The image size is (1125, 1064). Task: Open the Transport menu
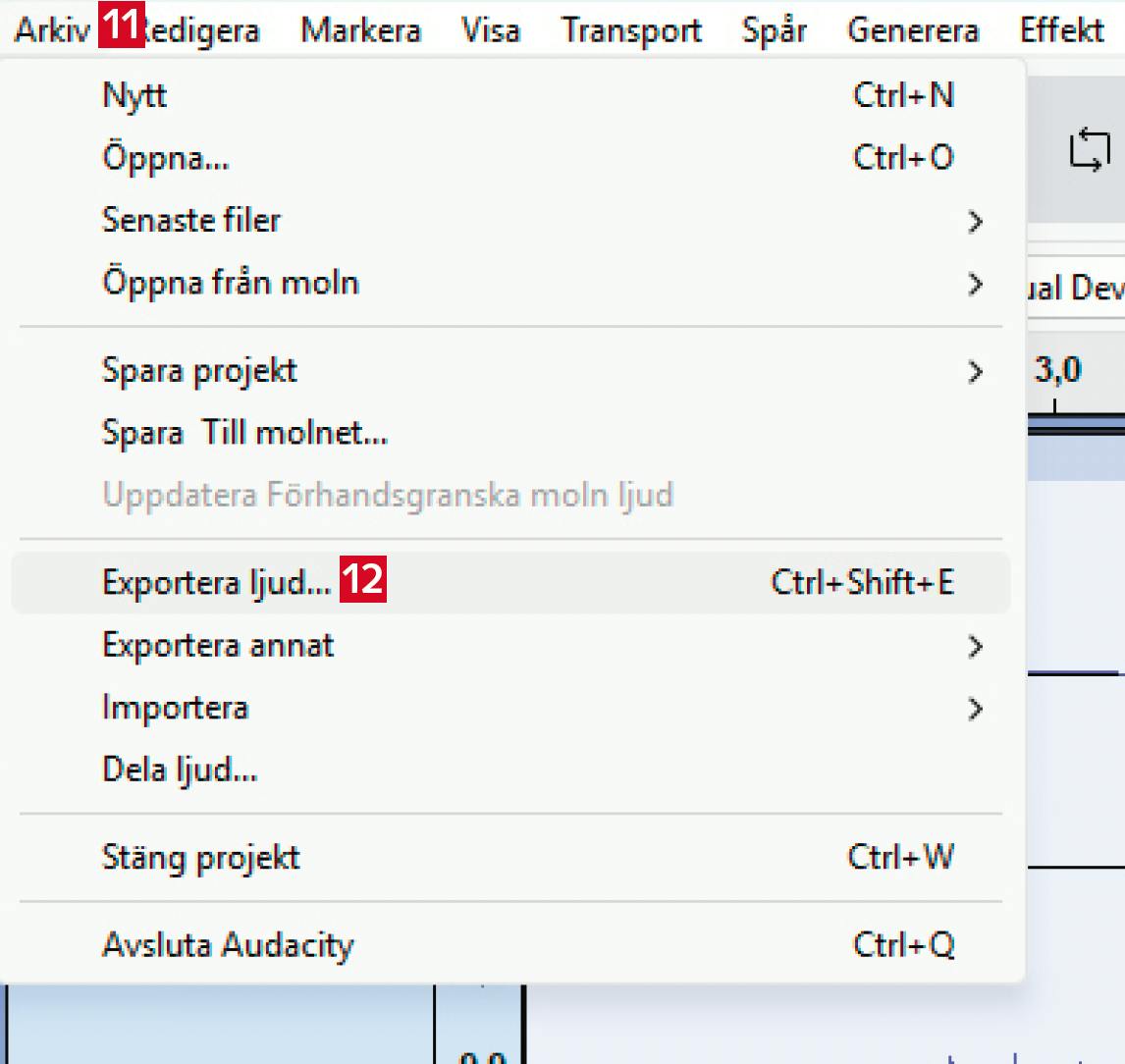(x=631, y=29)
